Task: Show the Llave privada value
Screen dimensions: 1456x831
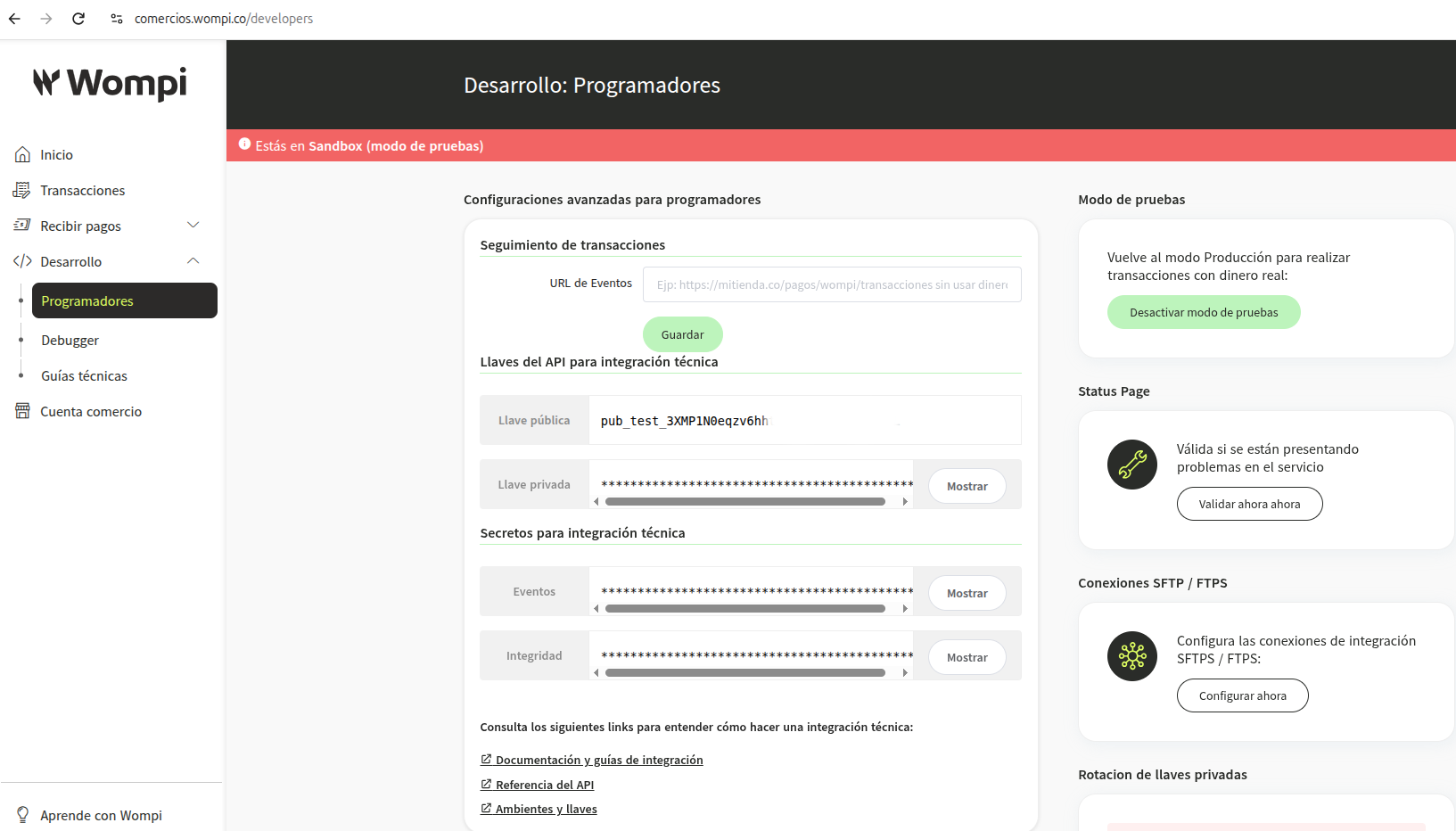Action: 967,486
